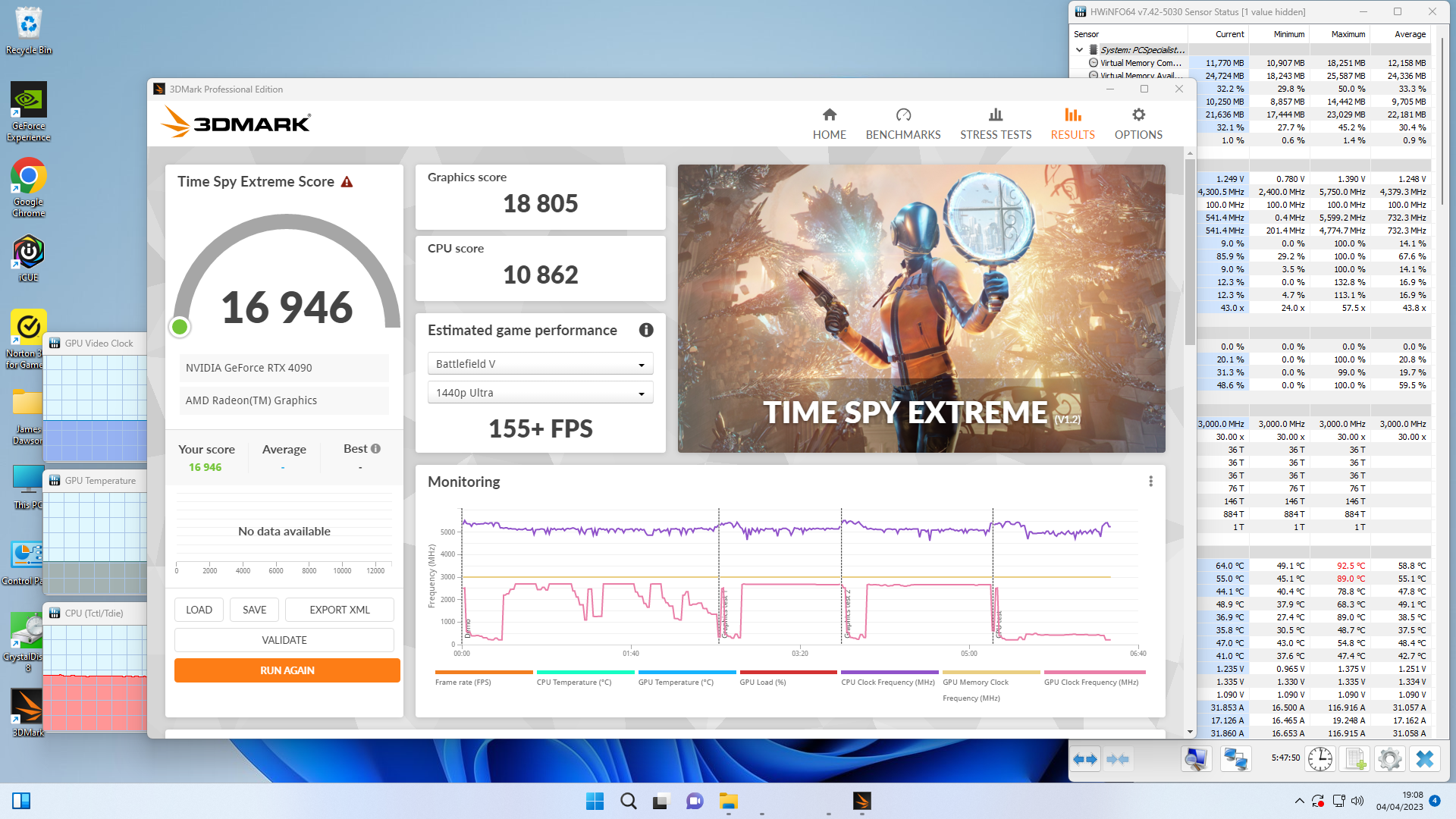
Task: Open the Battlefield V game dropdown
Action: [x=540, y=364]
